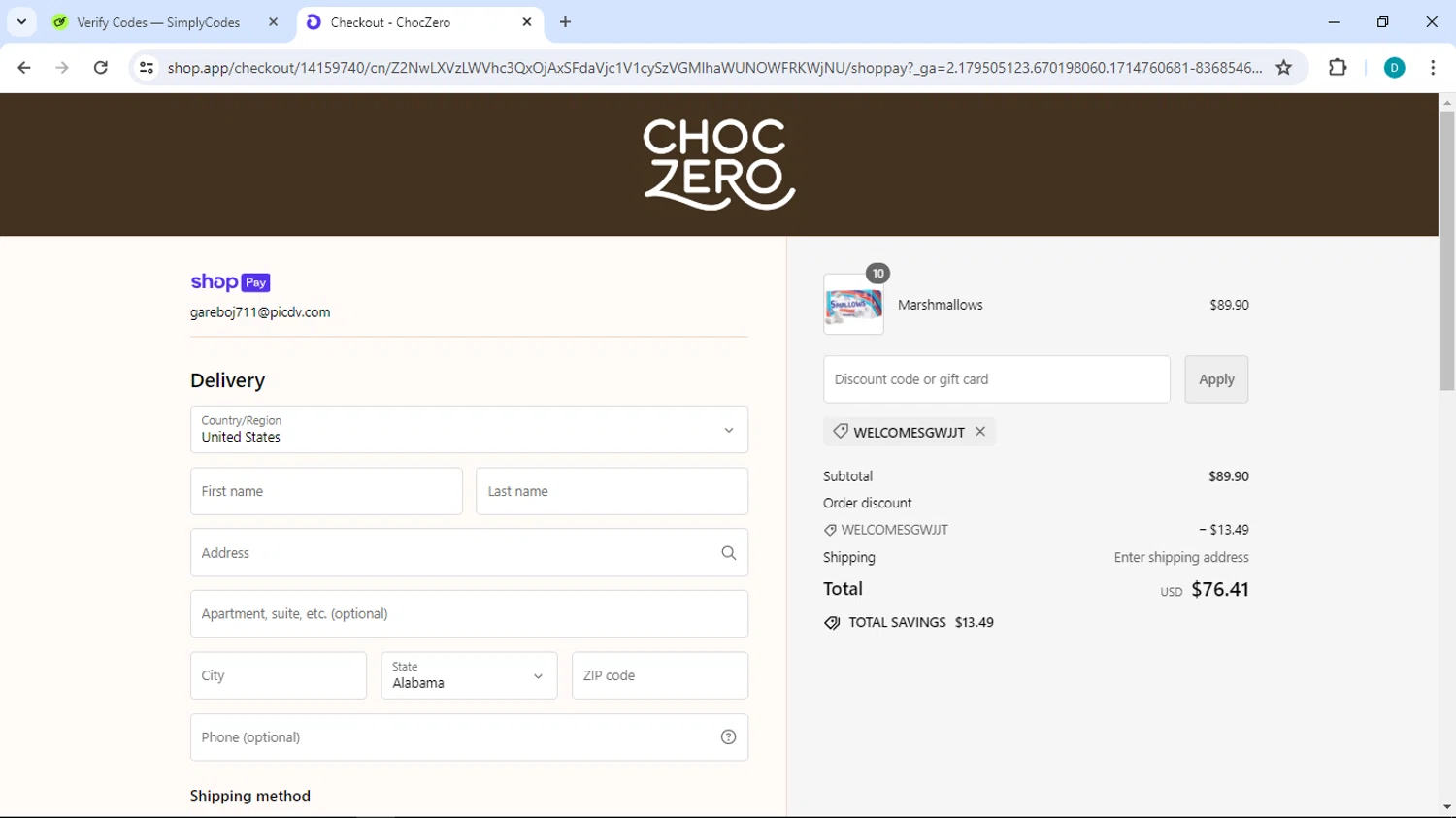
Task: Click the Discount code or gift card field
Action: tap(997, 379)
